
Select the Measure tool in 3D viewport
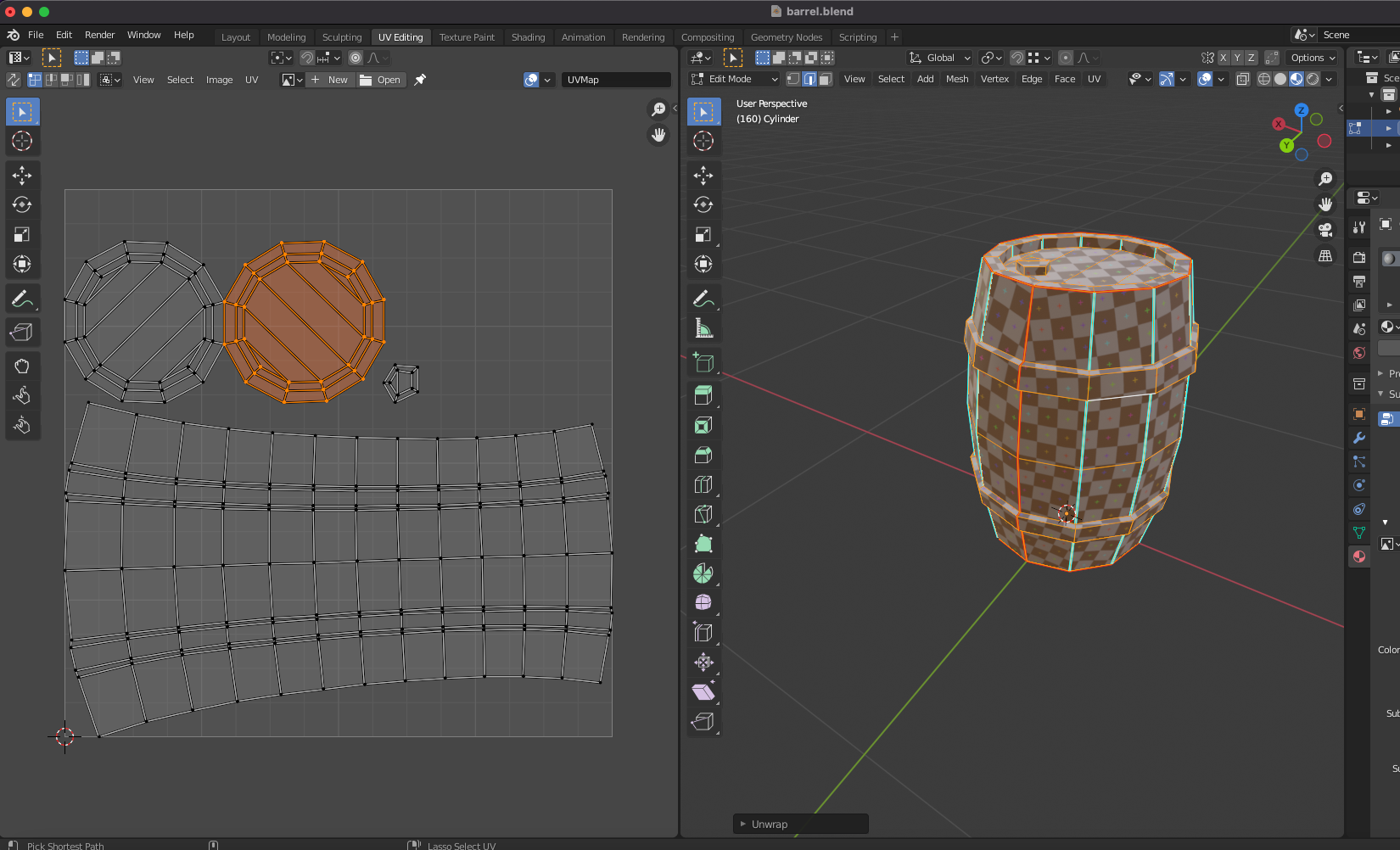coord(703,328)
